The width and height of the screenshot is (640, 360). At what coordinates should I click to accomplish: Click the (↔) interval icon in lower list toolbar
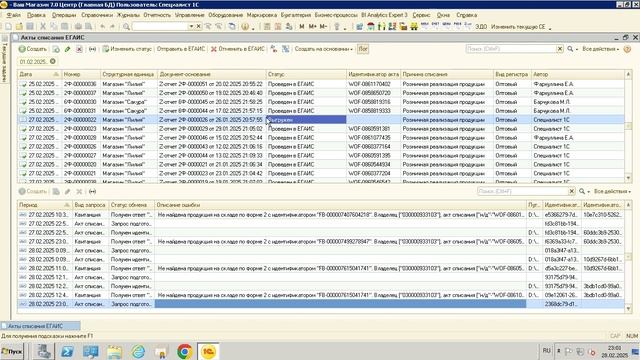(x=93, y=191)
